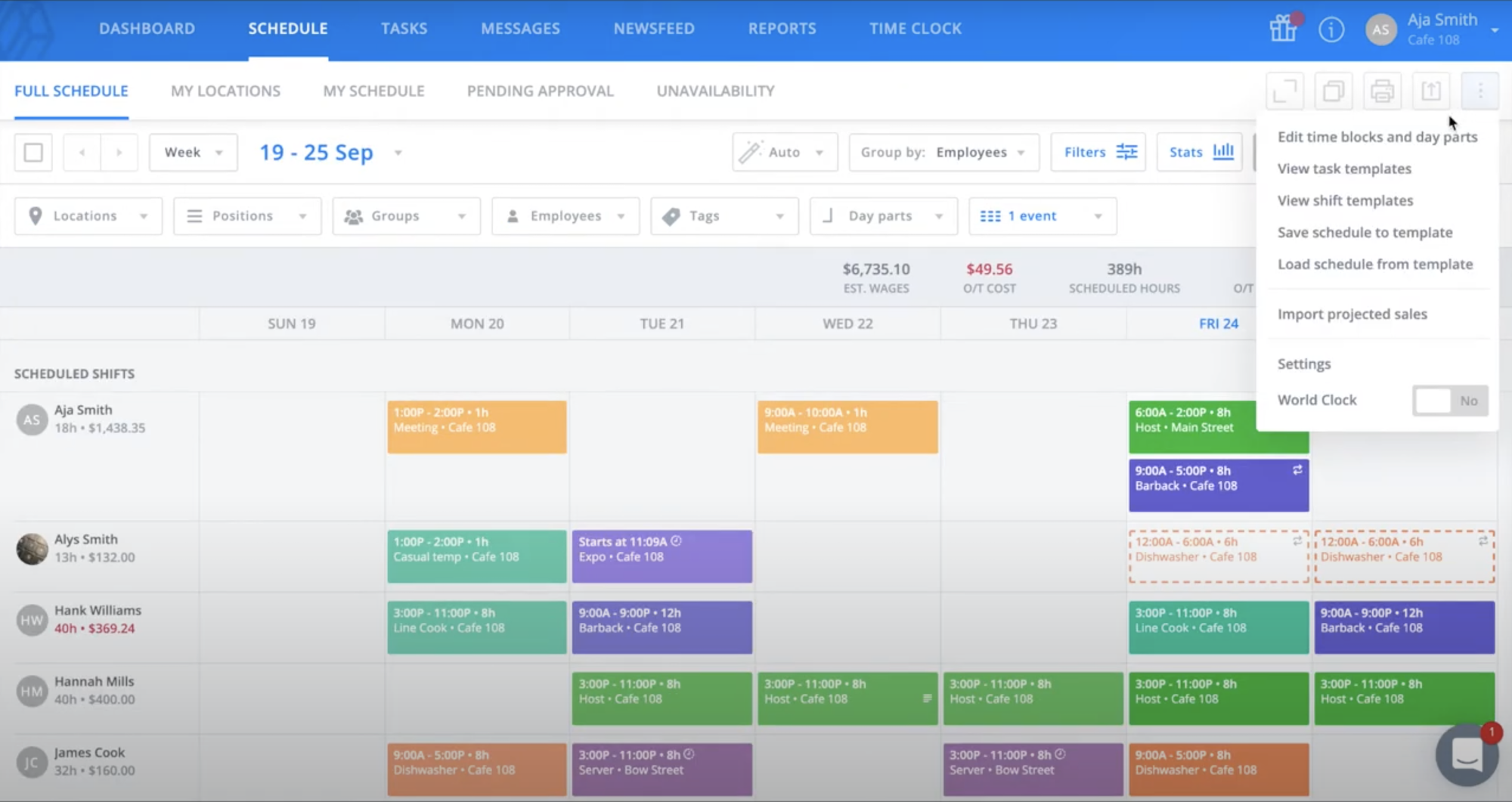
Task: Switch to the Pending Approval tab
Action: (x=540, y=91)
